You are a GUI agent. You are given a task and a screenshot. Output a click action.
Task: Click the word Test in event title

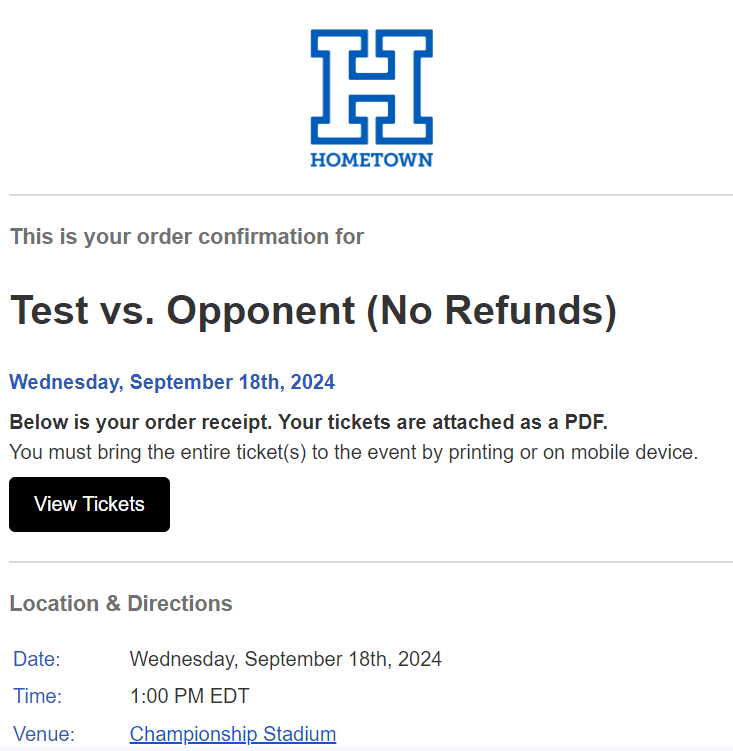[x=50, y=311]
